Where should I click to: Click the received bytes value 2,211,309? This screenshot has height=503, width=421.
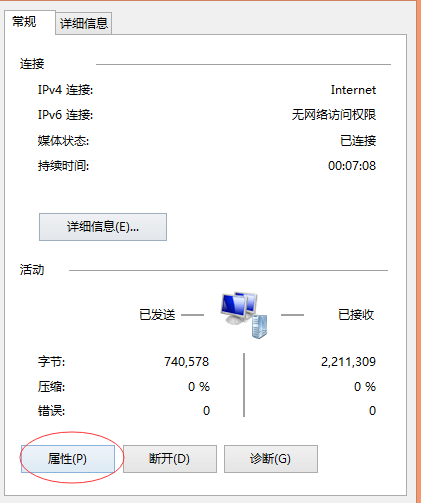348,362
